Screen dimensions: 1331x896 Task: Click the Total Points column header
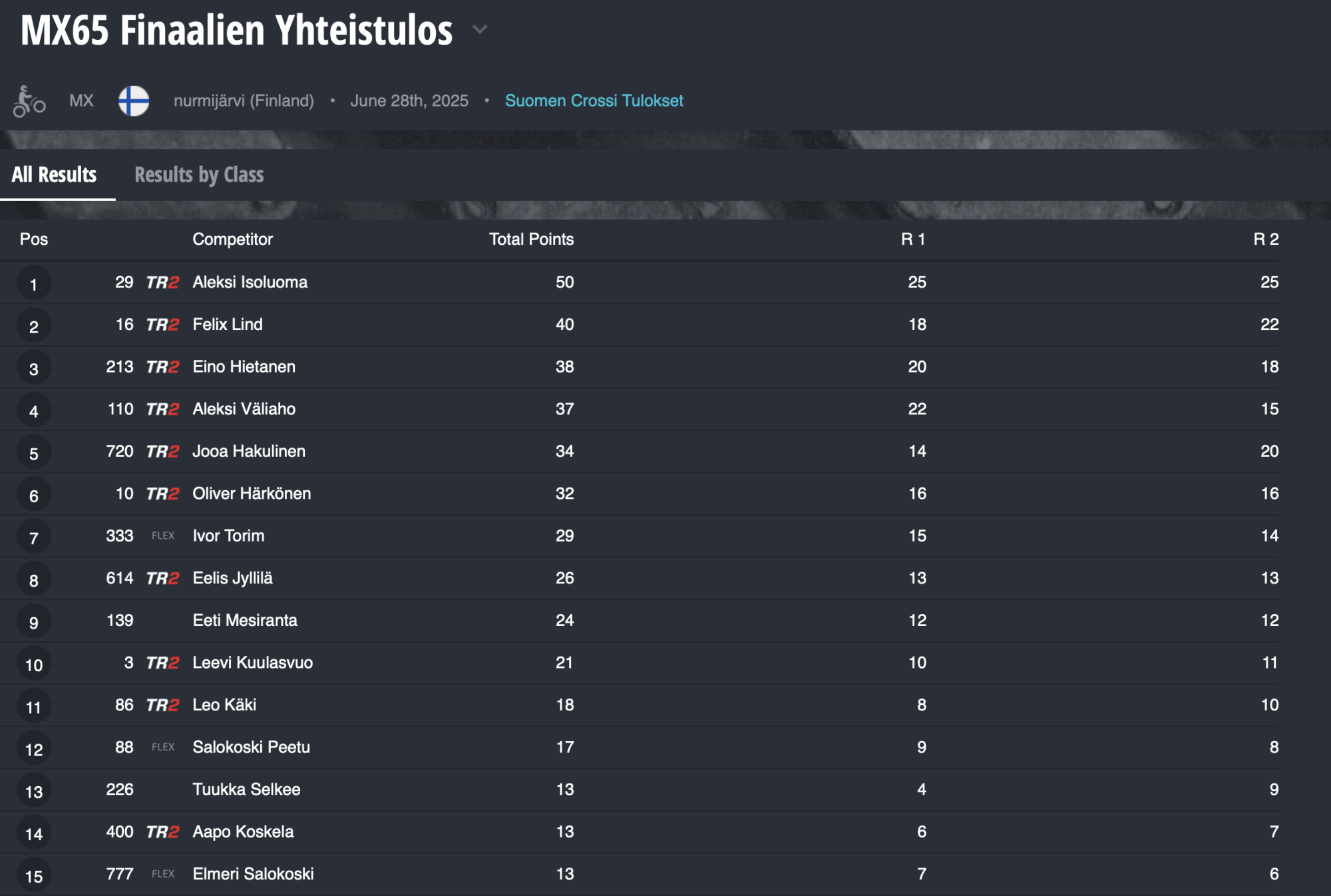[x=531, y=239]
